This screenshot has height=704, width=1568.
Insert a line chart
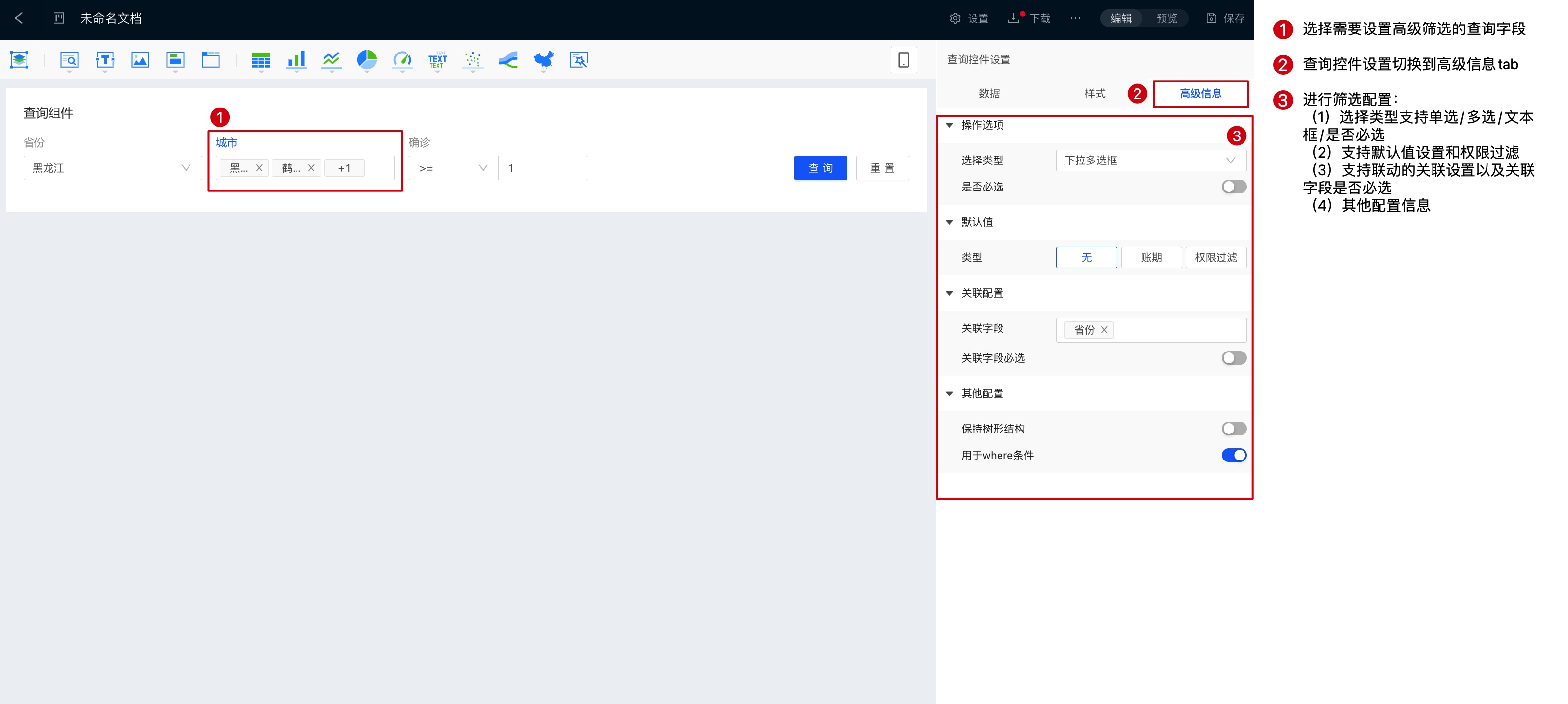332,59
